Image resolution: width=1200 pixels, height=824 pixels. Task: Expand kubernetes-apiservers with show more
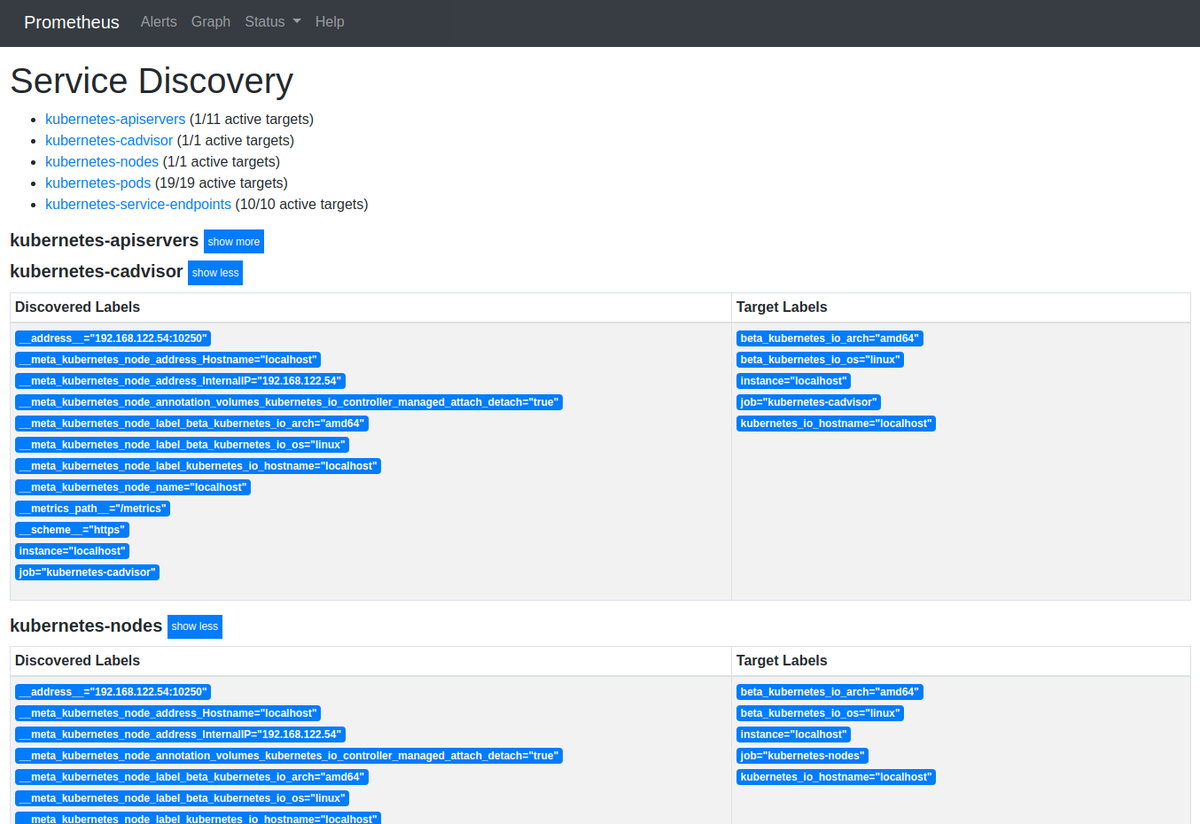pos(234,242)
